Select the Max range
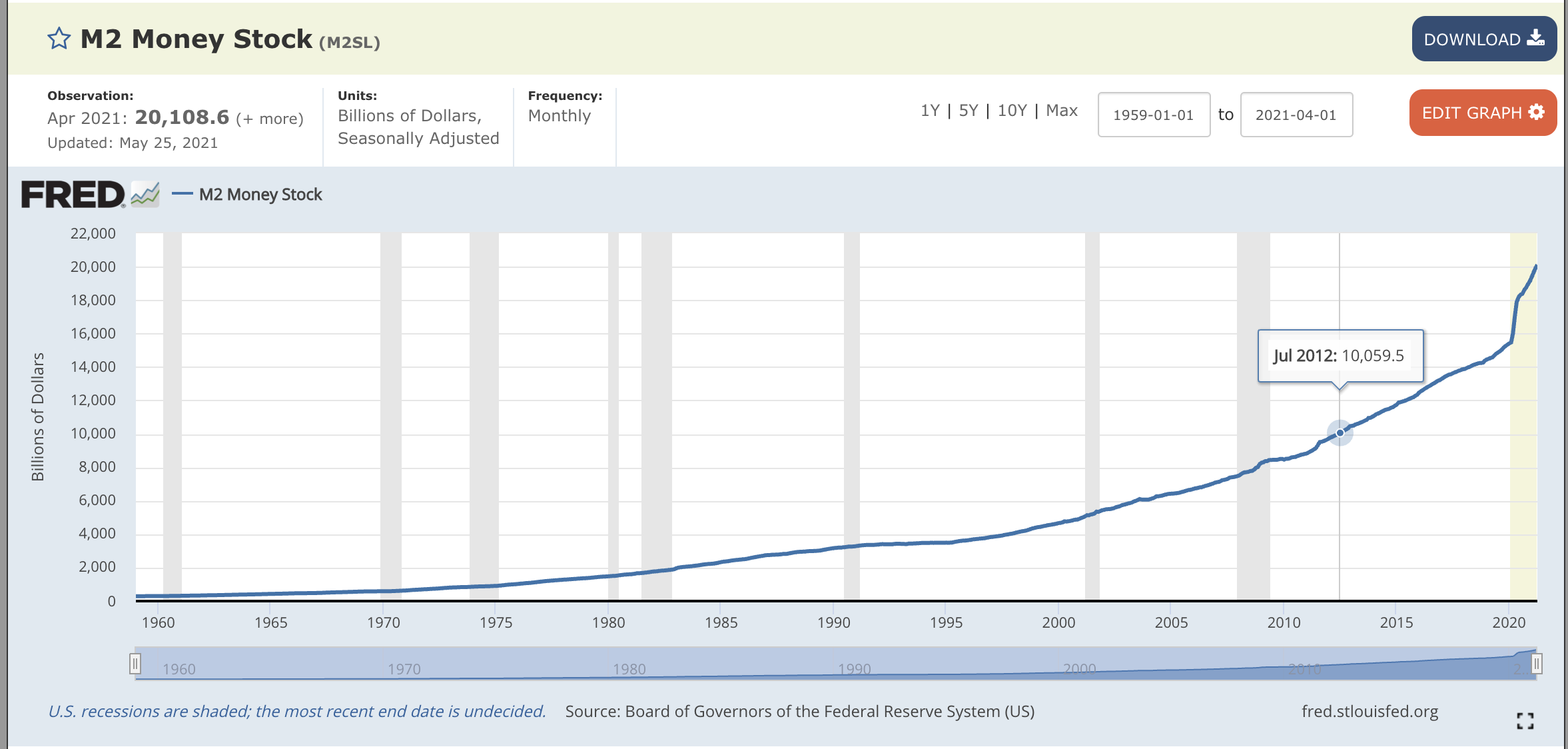Viewport: 1568px width, 749px height. [x=1061, y=111]
